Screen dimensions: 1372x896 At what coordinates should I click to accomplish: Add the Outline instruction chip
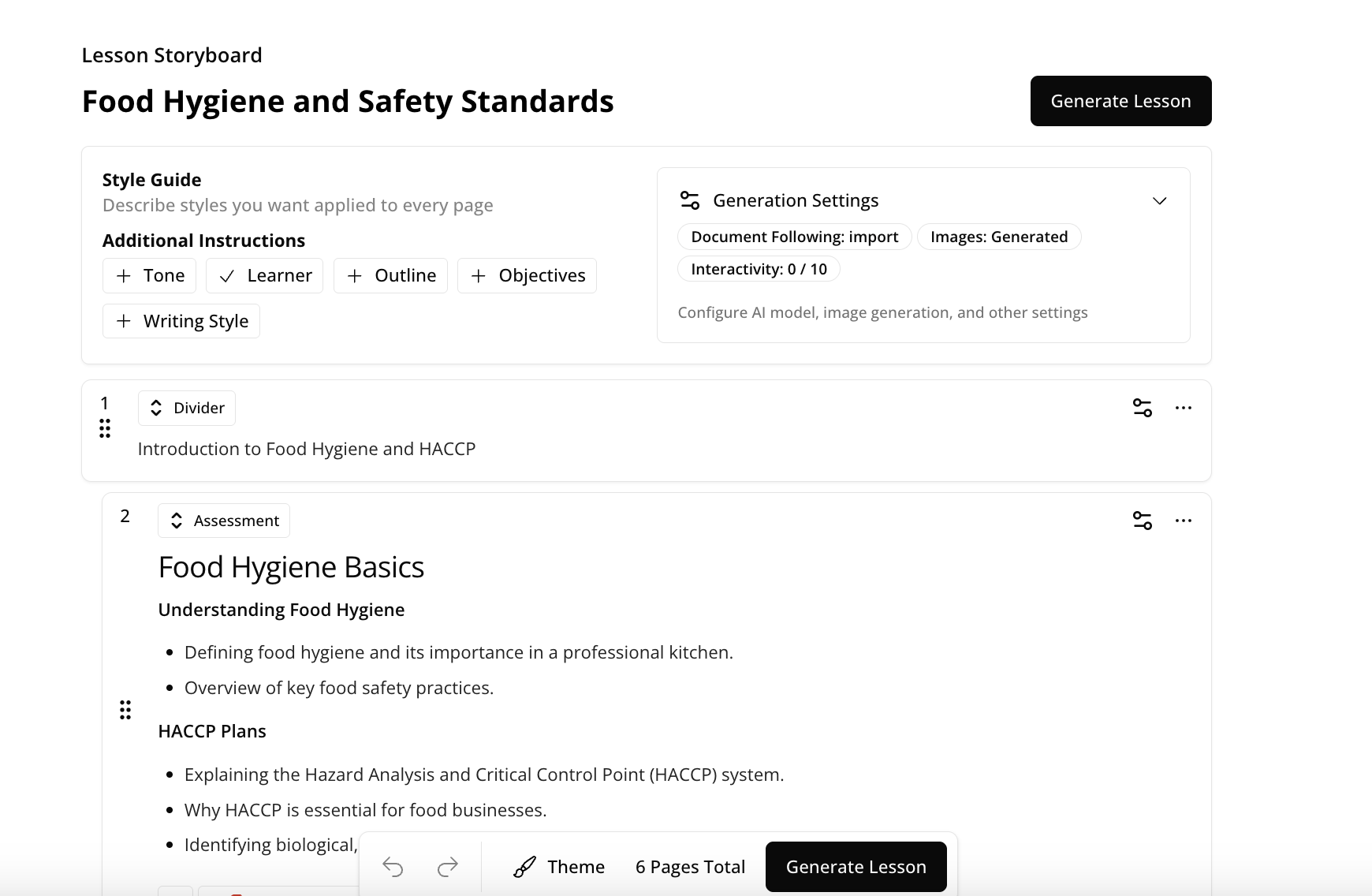point(390,275)
